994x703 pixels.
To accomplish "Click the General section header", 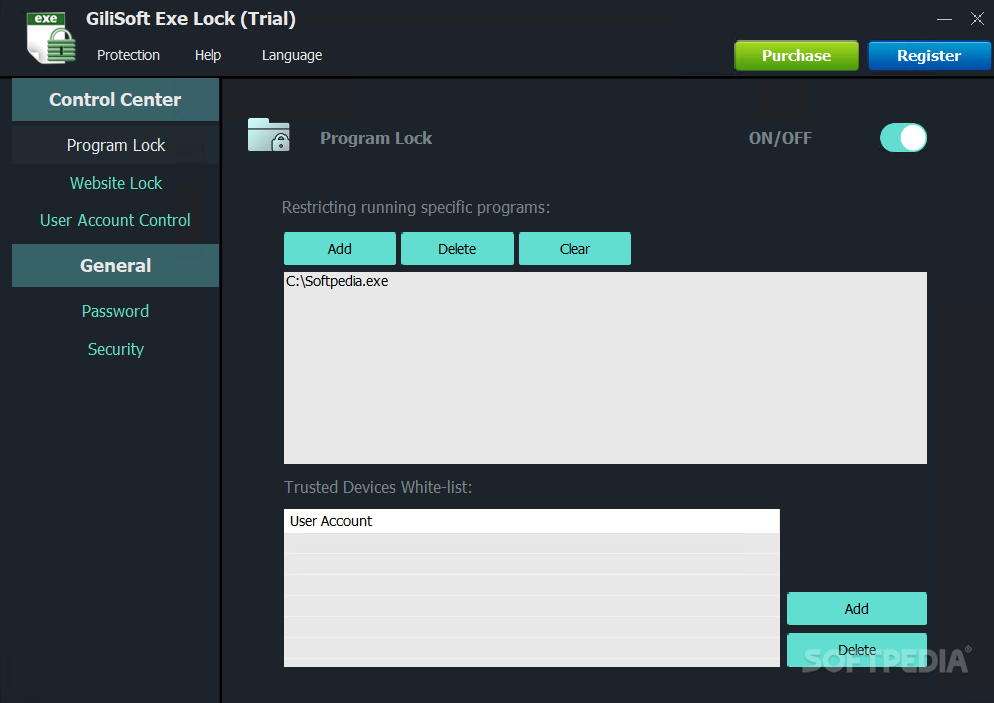I will 115,266.
